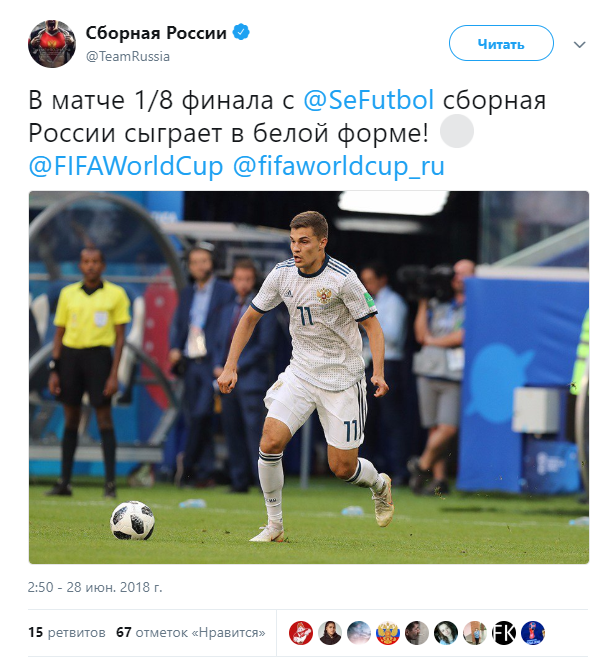Open the World Cup trophy logo avatar
This screenshot has height=667, width=611.
point(533,633)
